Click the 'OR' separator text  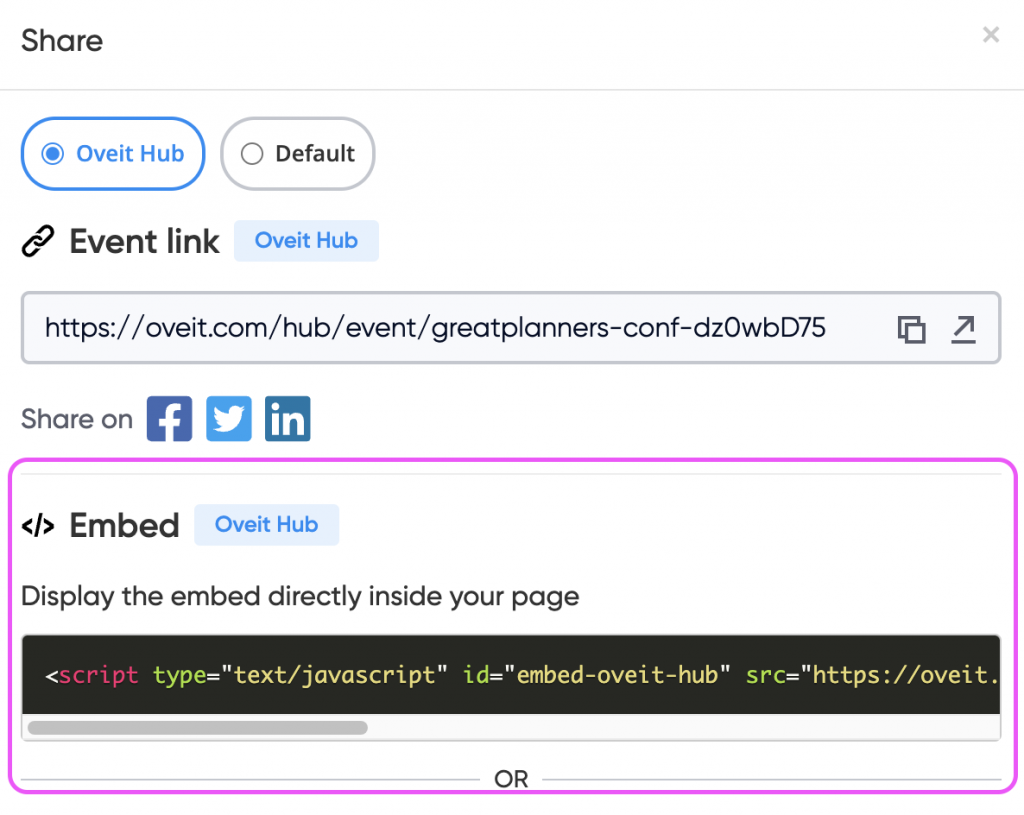[x=511, y=779]
